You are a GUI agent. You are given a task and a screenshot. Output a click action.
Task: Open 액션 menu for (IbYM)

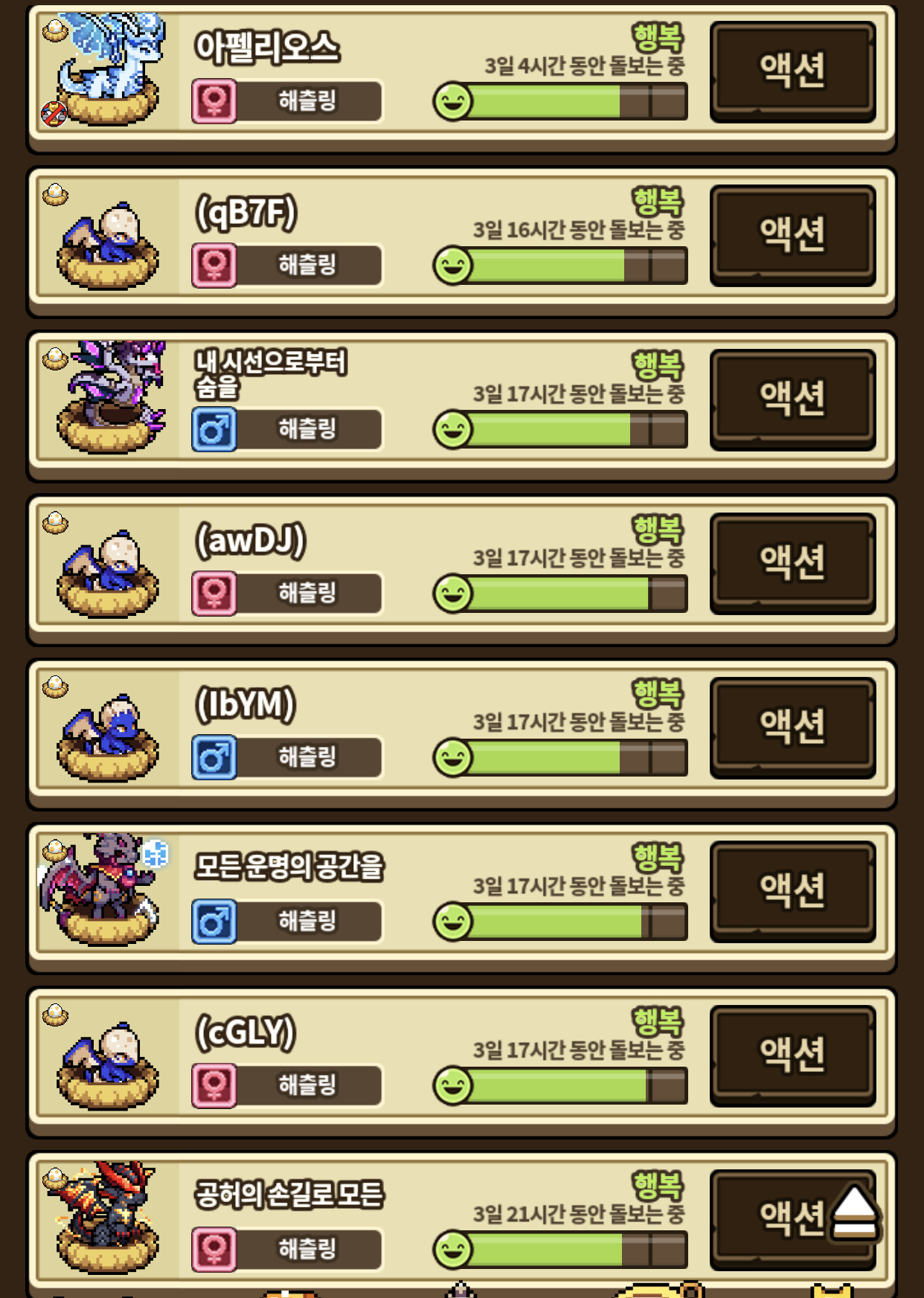792,727
